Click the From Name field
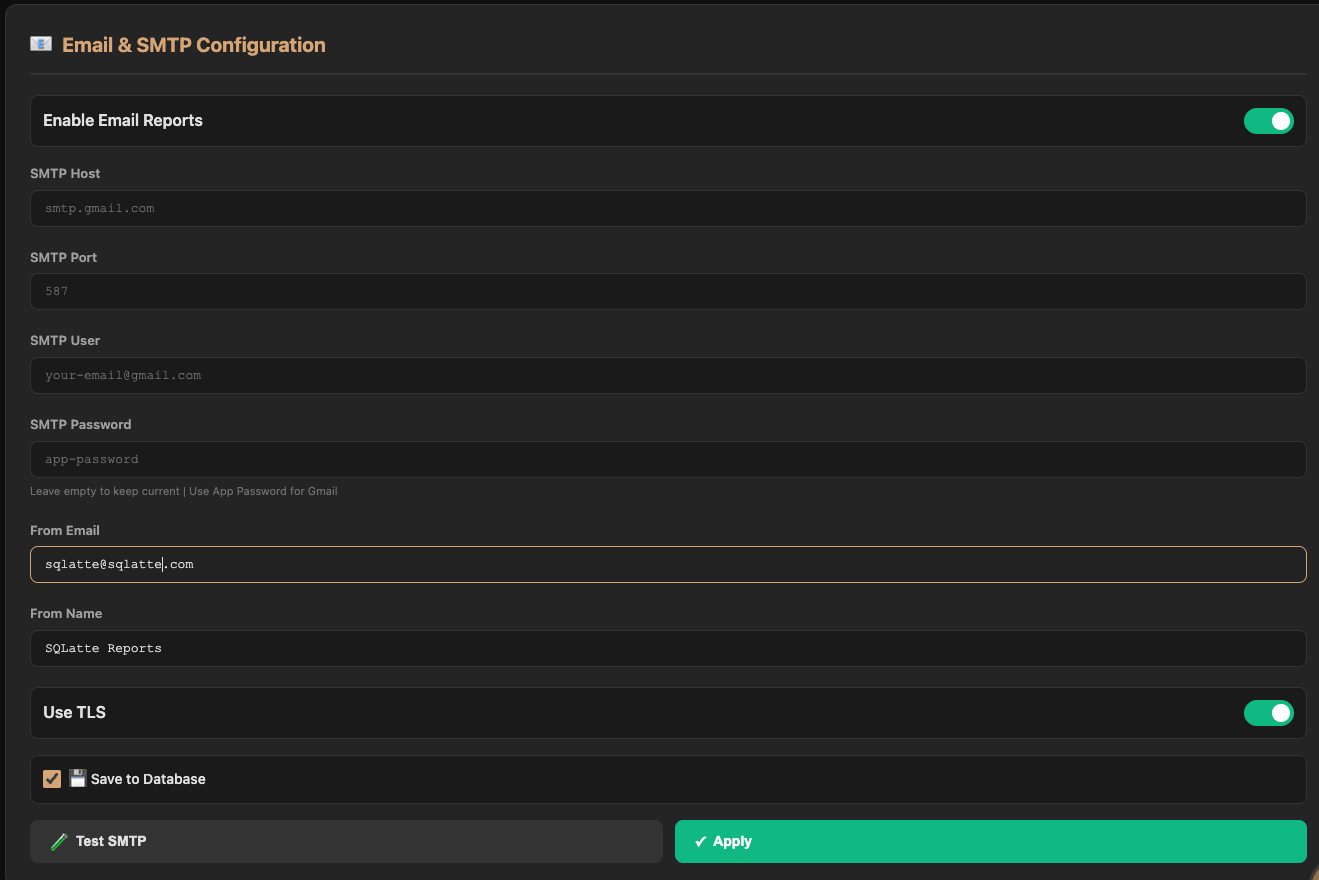Screen dimensions: 1319x880 (x=668, y=648)
